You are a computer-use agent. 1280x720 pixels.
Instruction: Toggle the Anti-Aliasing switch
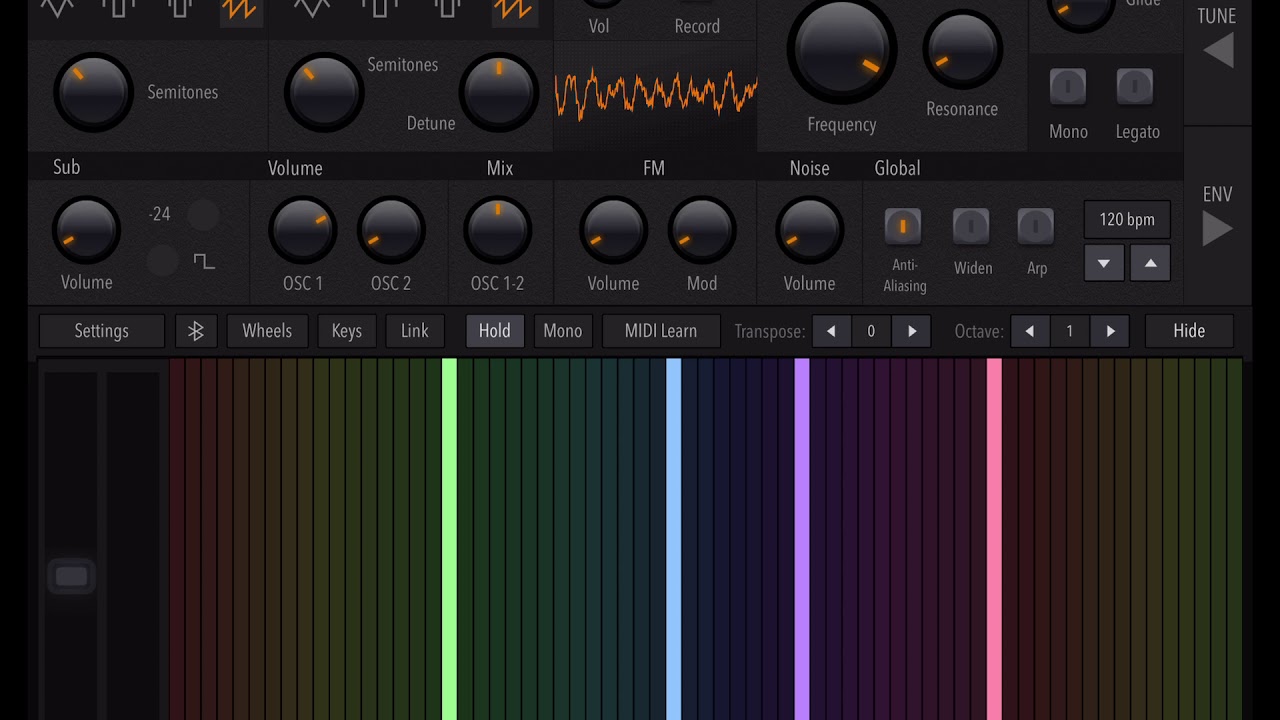903,227
